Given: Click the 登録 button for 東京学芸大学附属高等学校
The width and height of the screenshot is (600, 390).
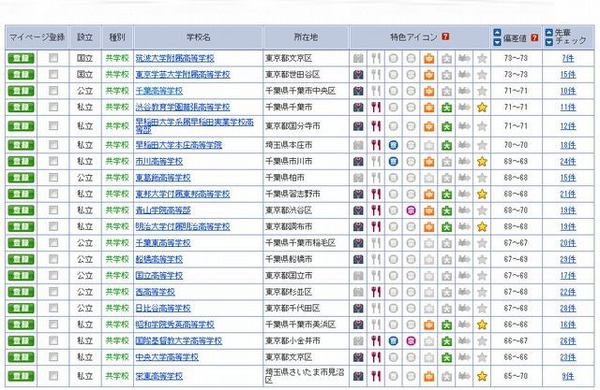Looking at the screenshot, I should point(21,75).
